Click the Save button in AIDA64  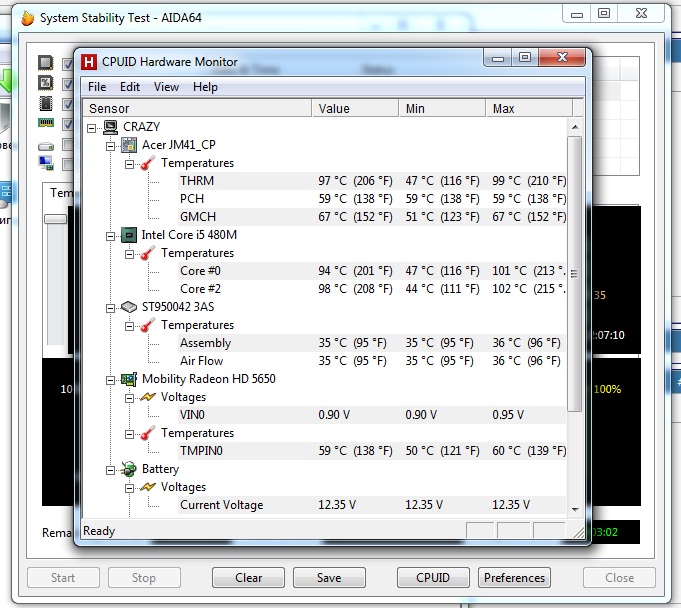click(329, 578)
